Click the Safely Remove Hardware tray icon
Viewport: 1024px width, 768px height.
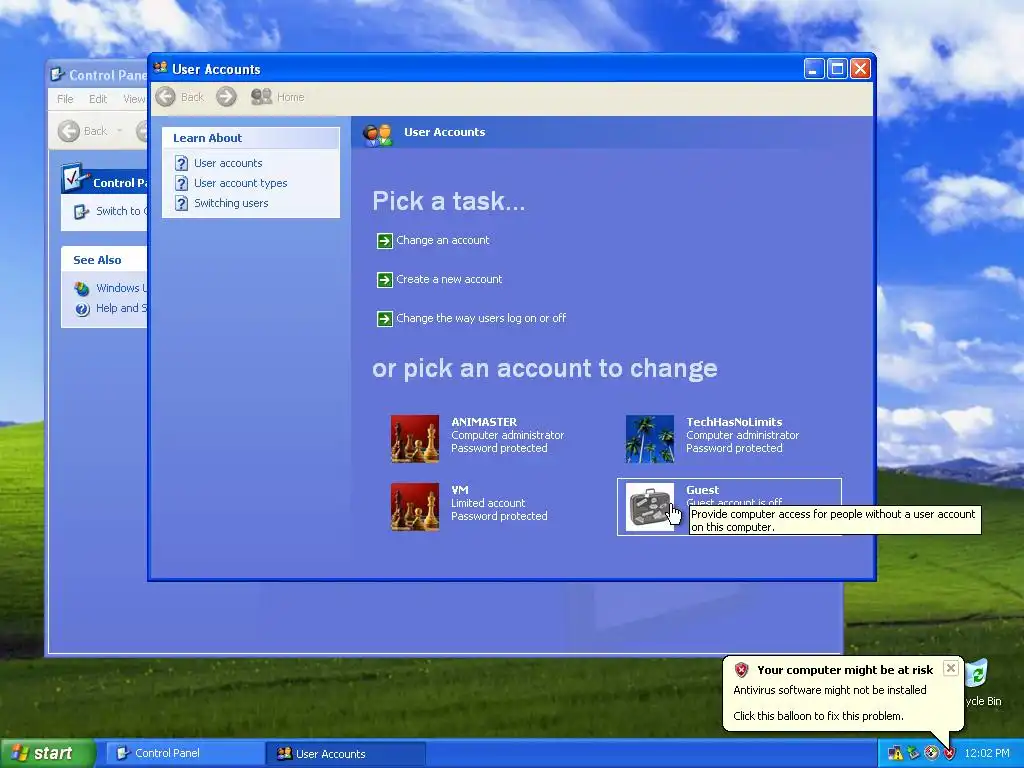tap(914, 754)
